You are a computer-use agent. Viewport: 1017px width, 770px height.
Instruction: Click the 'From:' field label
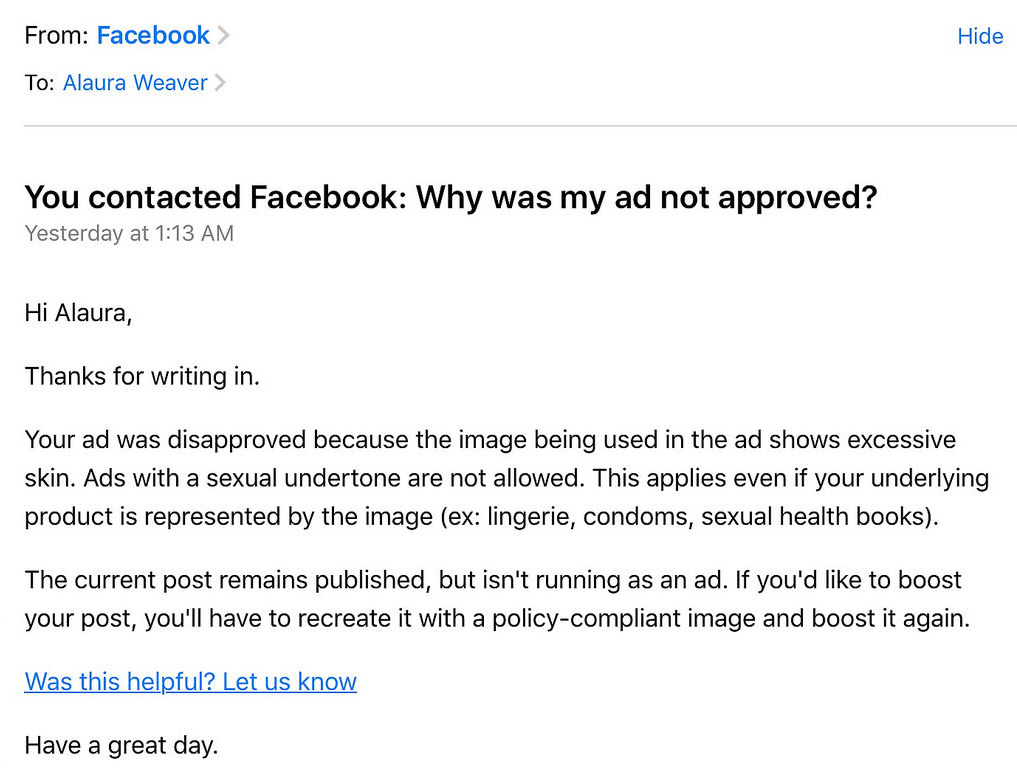[x=56, y=36]
